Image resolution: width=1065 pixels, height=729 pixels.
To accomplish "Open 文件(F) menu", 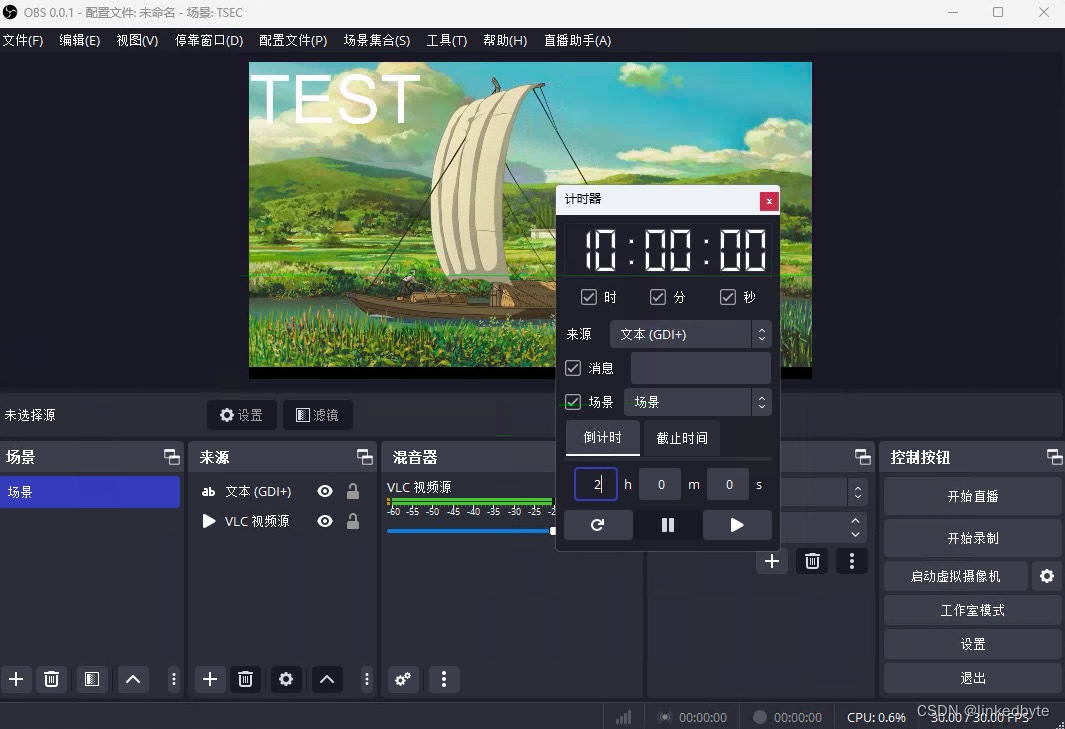I will pyautogui.click(x=22, y=40).
